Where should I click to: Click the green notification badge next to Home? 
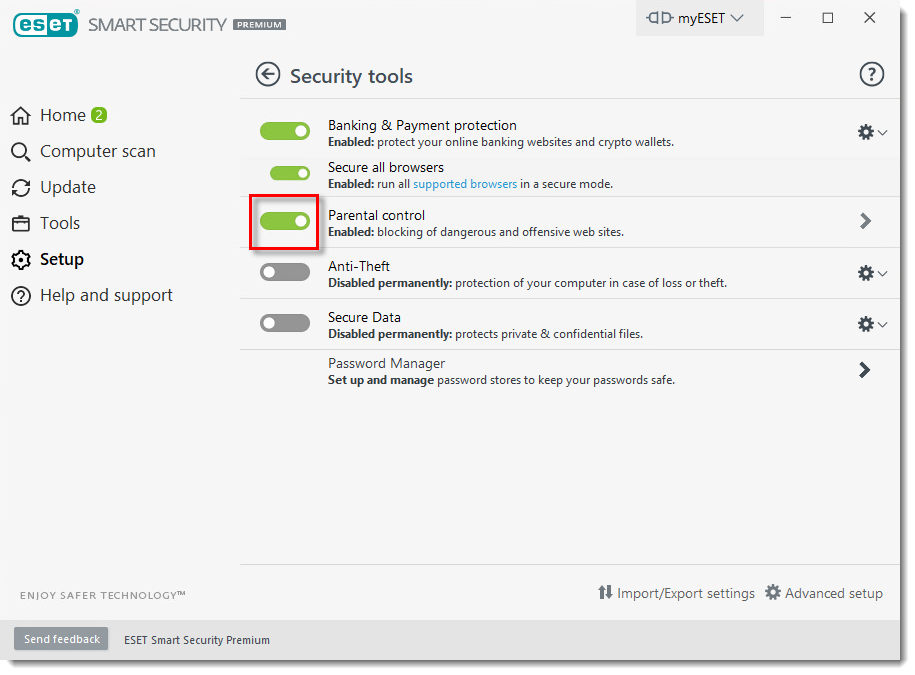(97, 114)
